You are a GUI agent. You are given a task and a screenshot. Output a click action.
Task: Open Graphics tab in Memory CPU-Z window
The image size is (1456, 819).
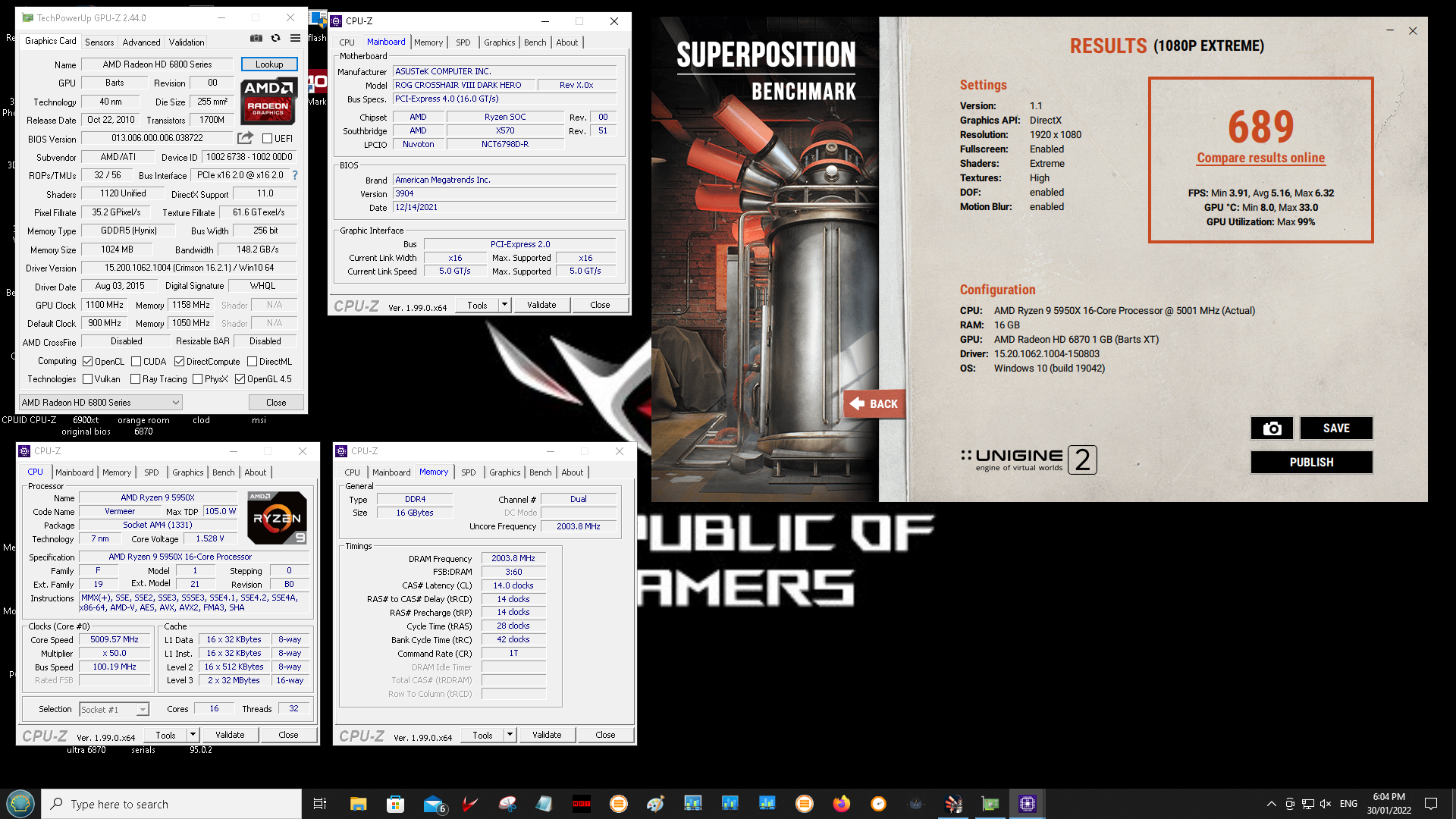[x=505, y=472]
